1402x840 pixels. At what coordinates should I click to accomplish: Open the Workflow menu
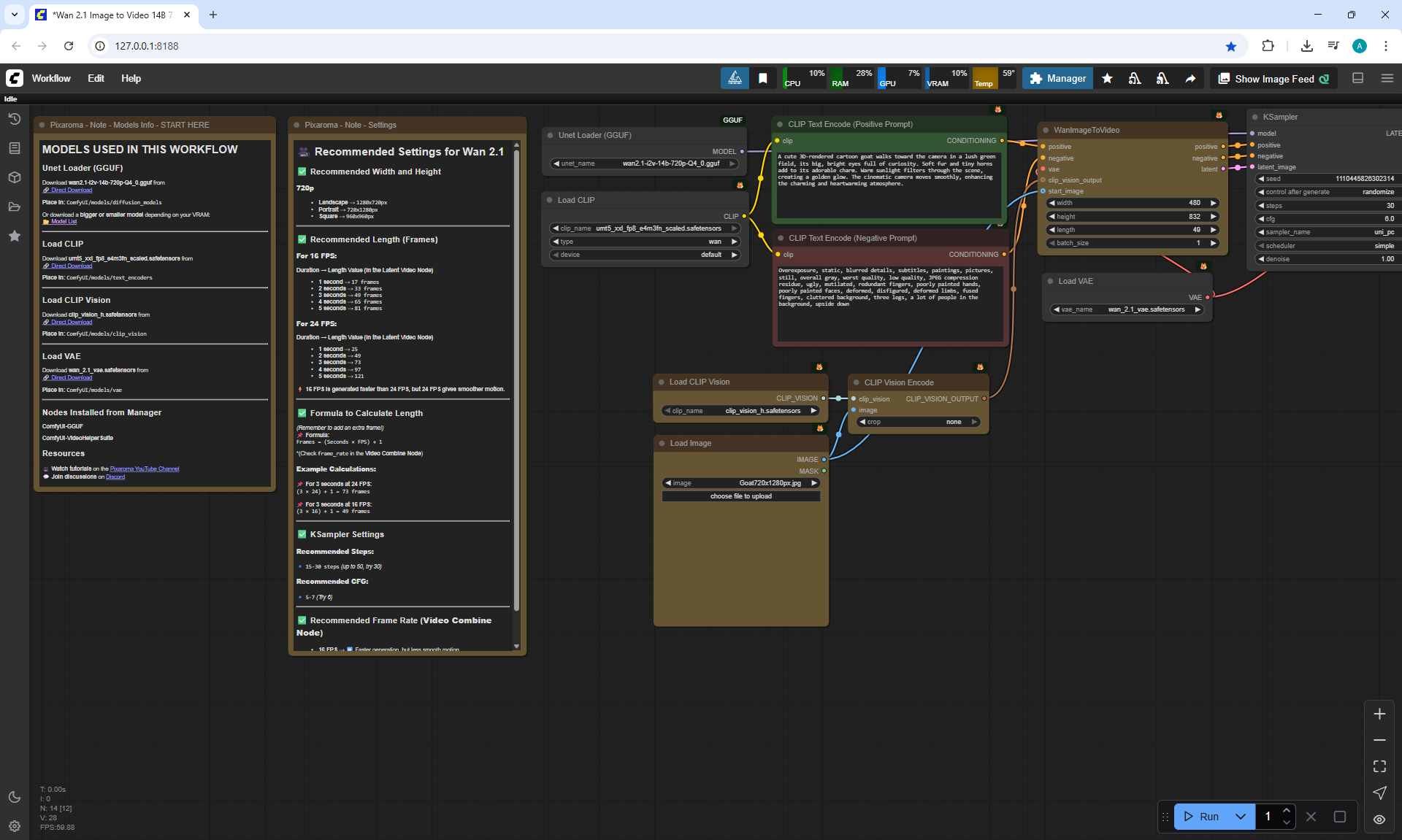point(51,78)
